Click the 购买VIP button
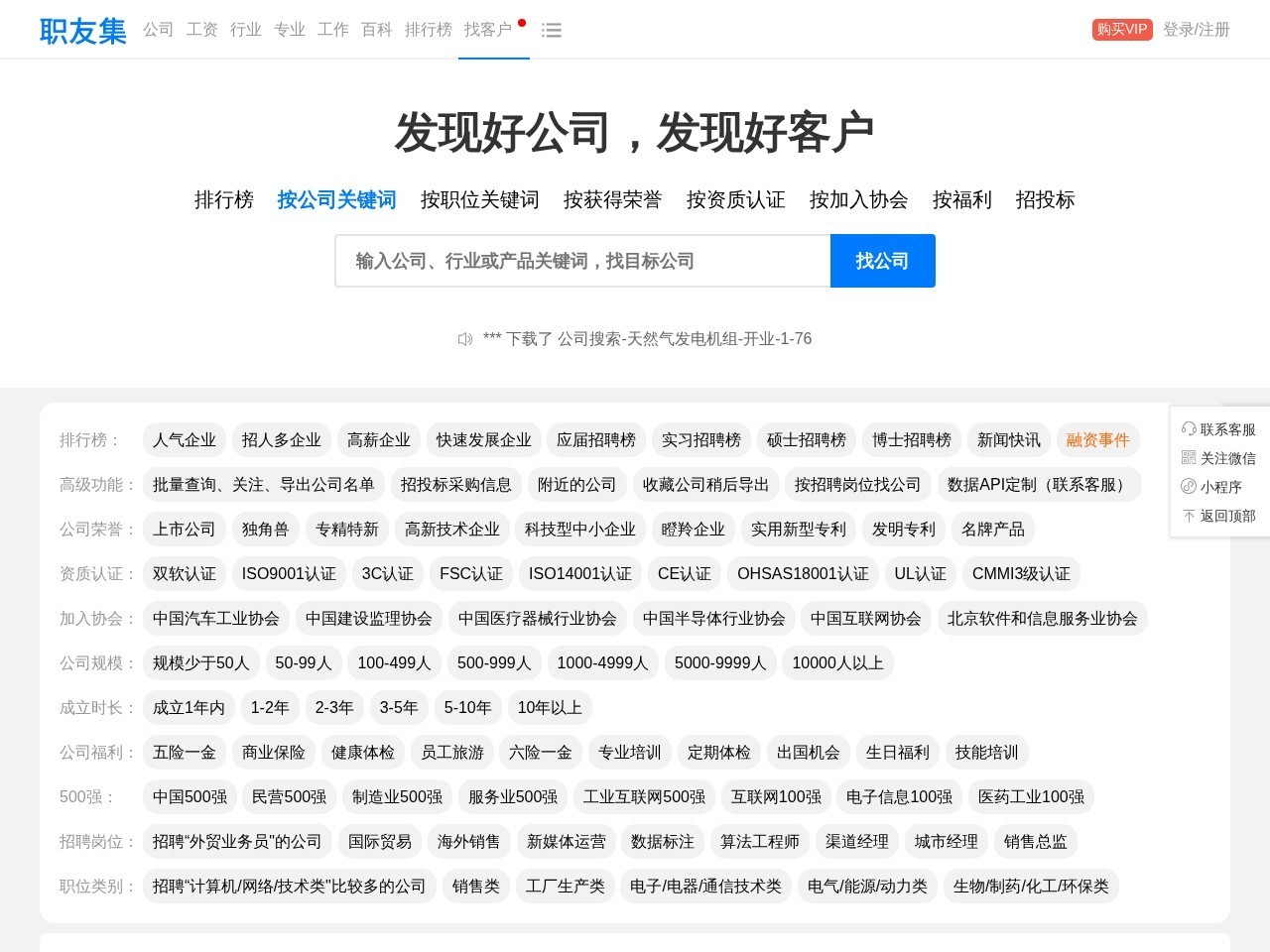Viewport: 1270px width, 952px height. (1122, 30)
